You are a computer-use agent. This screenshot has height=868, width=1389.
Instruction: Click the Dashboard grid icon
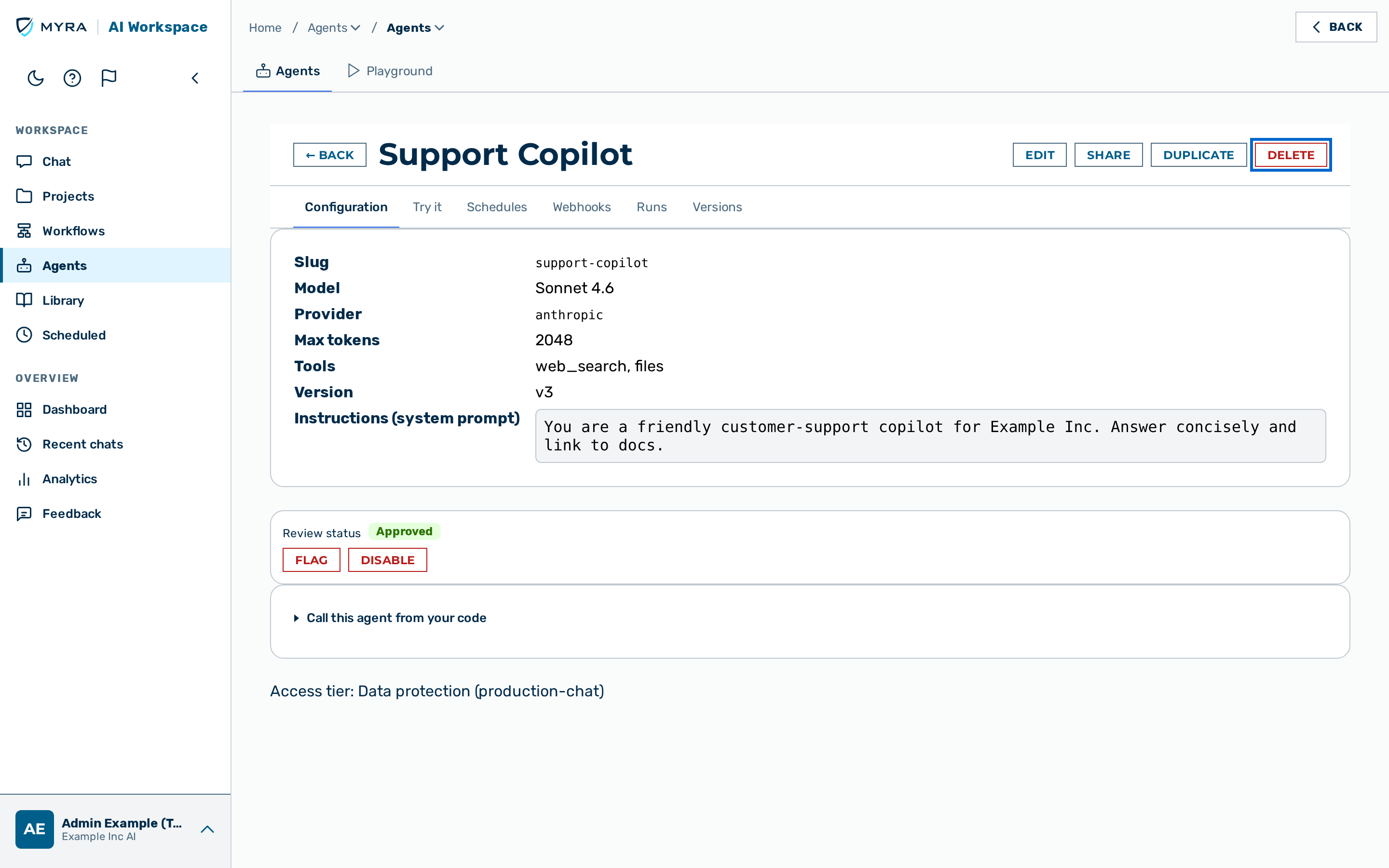tap(24, 409)
